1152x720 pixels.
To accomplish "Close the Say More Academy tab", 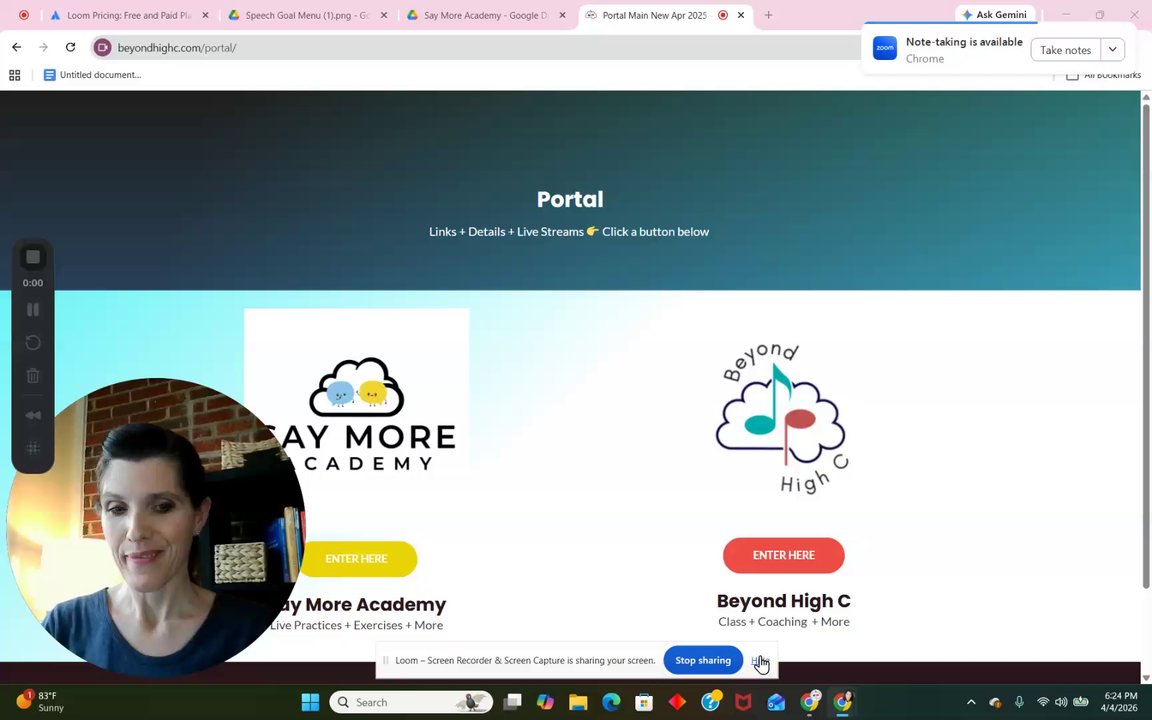I will 563,15.
